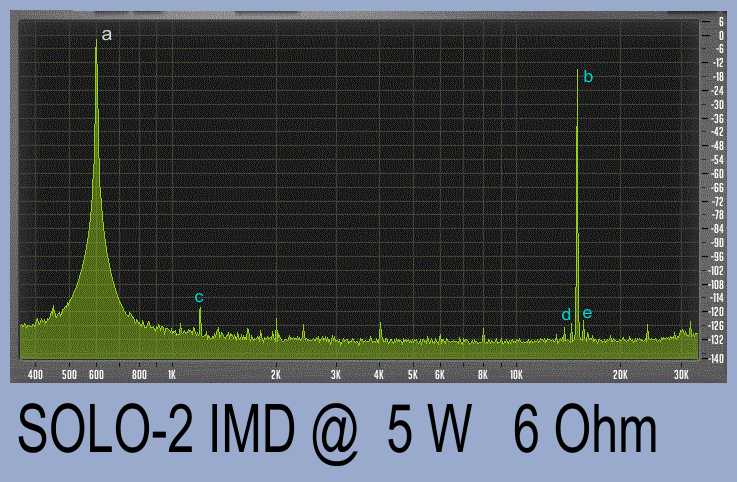Click the '400' frequency axis label

(35, 375)
